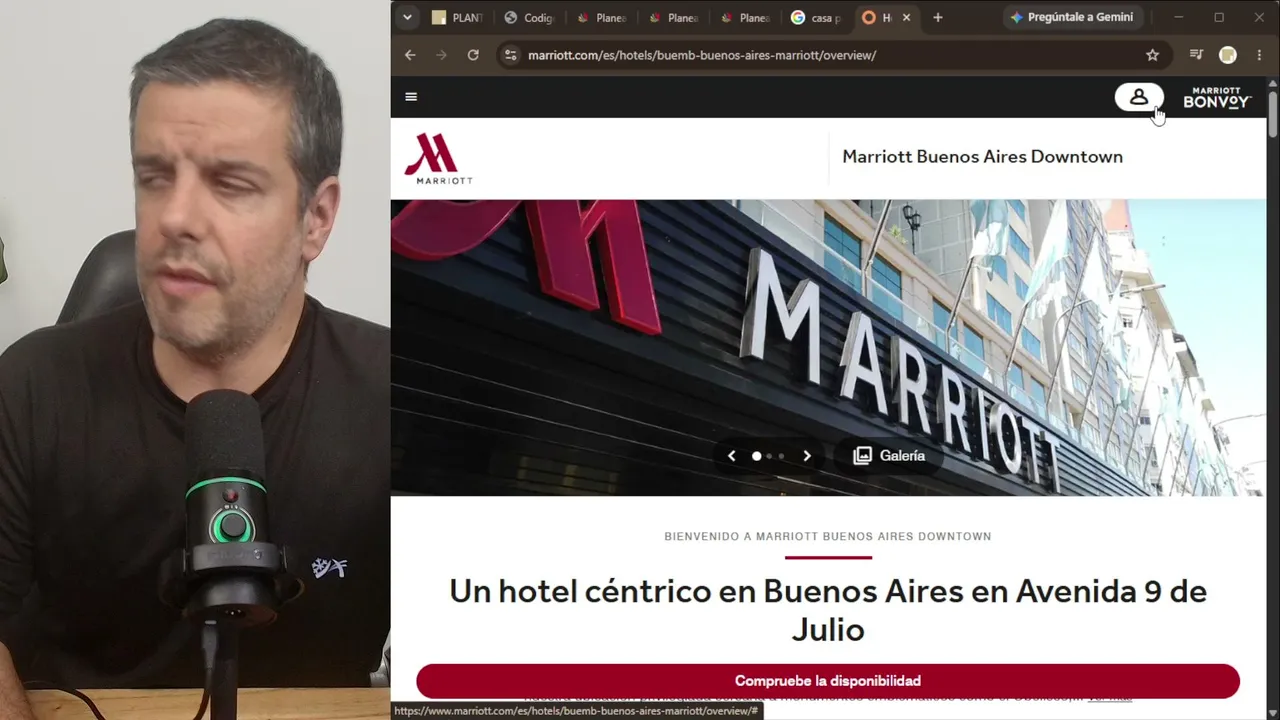Open the Chrome three-dot menu
Screen dimensions: 1280x720
pyautogui.click(x=1259, y=55)
